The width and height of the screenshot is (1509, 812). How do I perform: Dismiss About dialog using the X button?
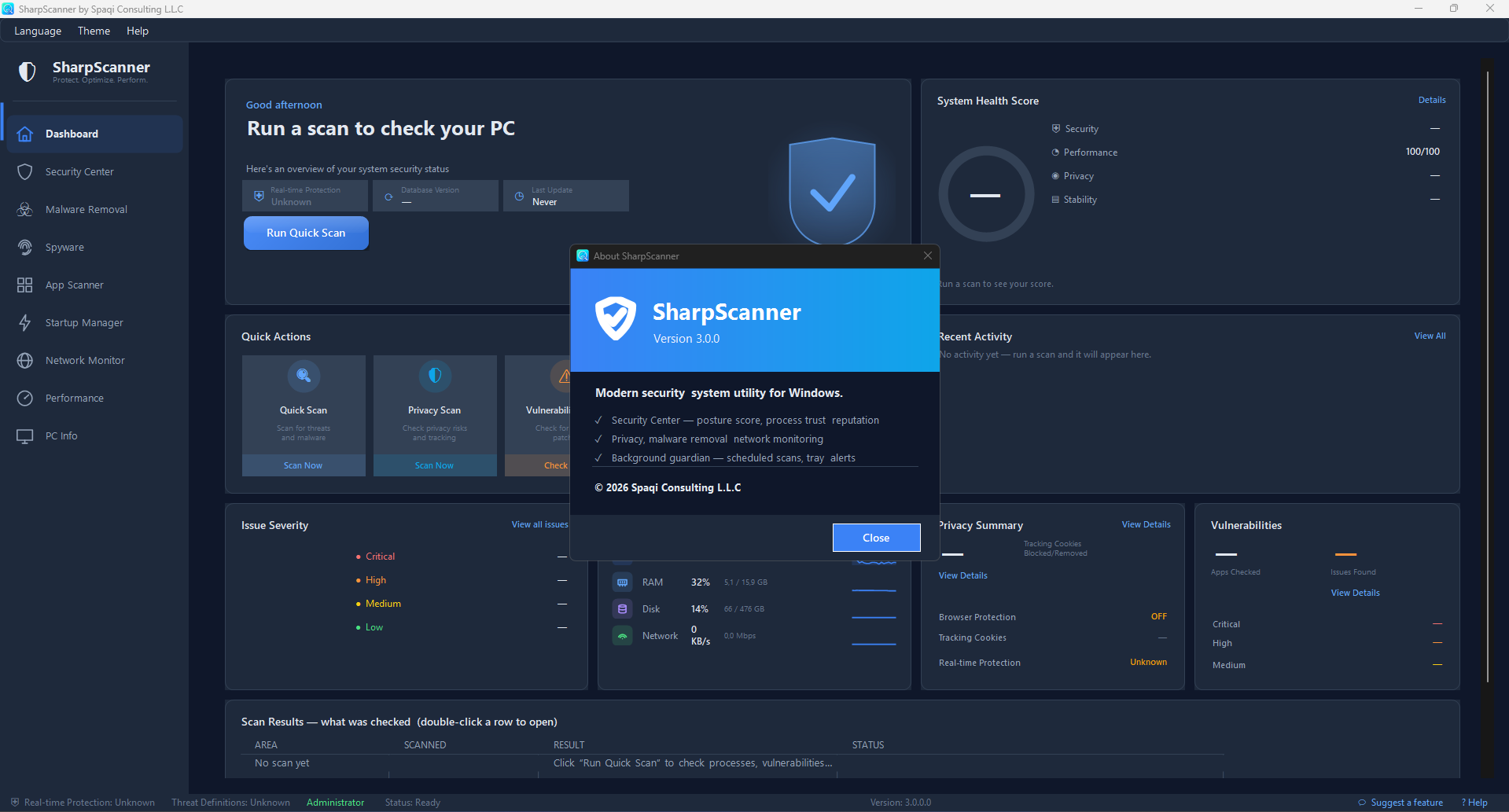[x=928, y=255]
